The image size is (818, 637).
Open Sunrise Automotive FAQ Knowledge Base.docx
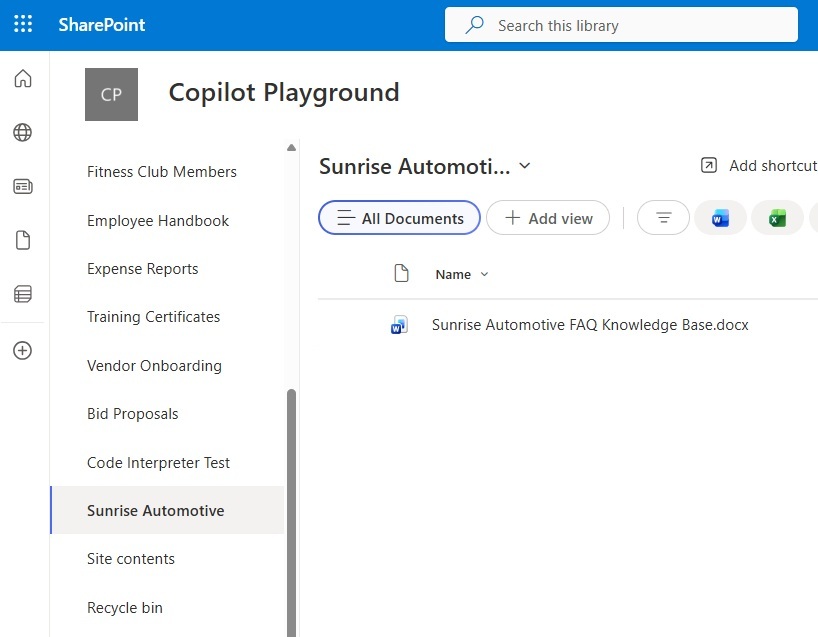(x=590, y=325)
